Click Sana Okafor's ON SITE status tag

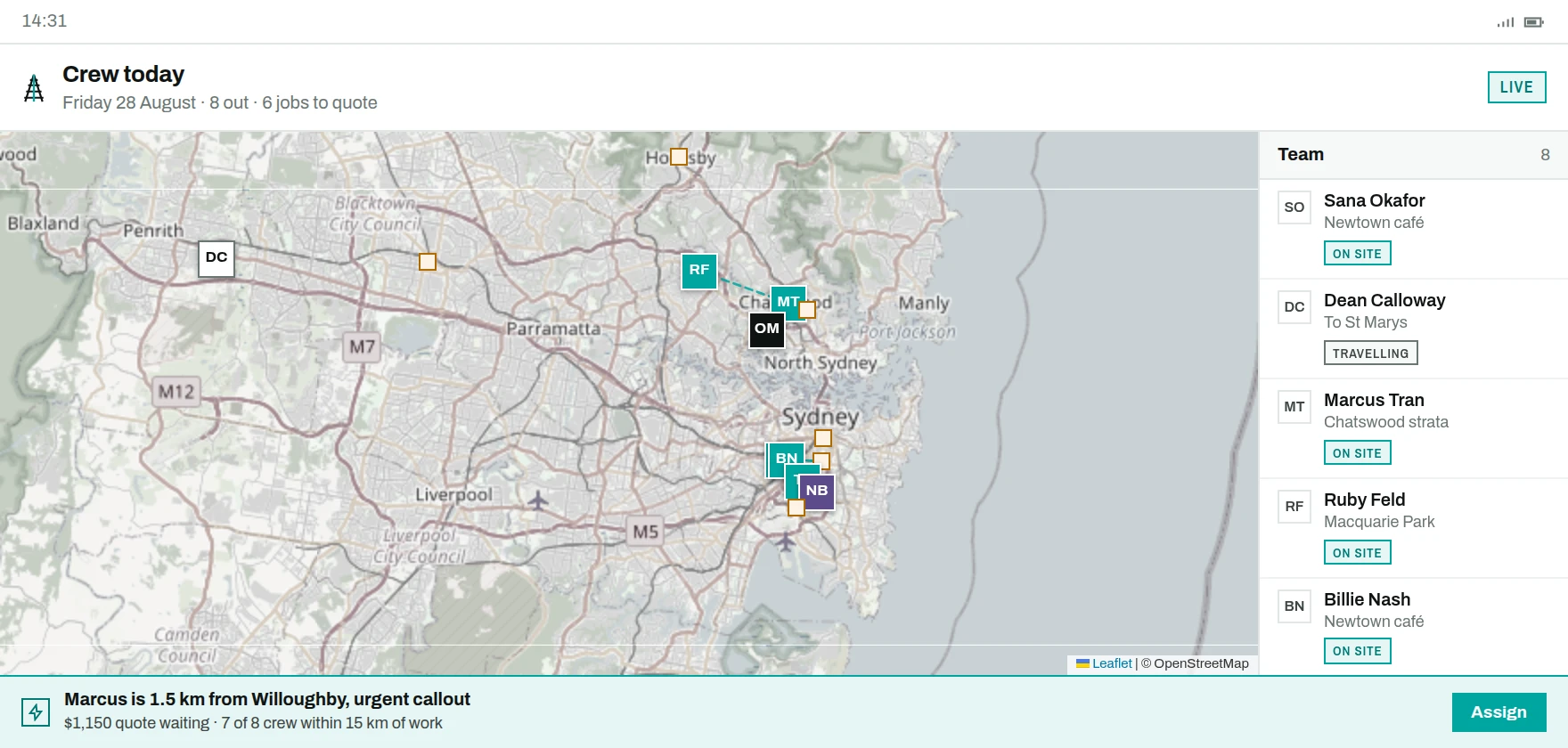[x=1357, y=254]
